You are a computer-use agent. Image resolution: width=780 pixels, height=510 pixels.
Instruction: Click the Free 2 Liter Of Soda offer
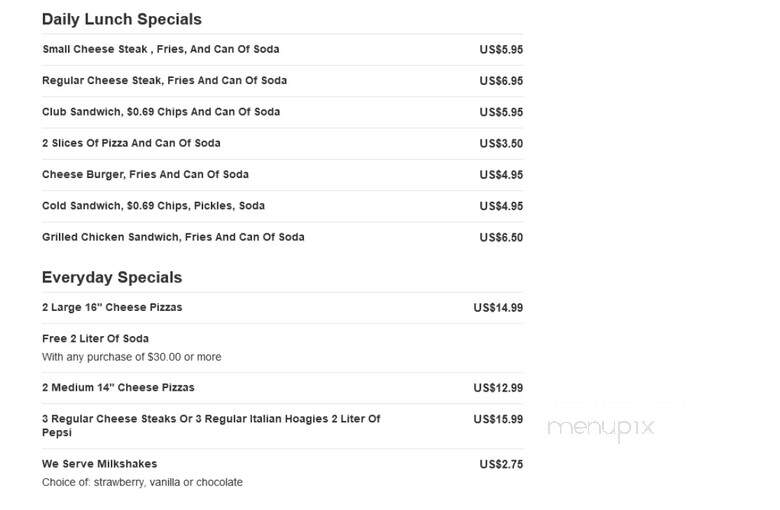(96, 339)
